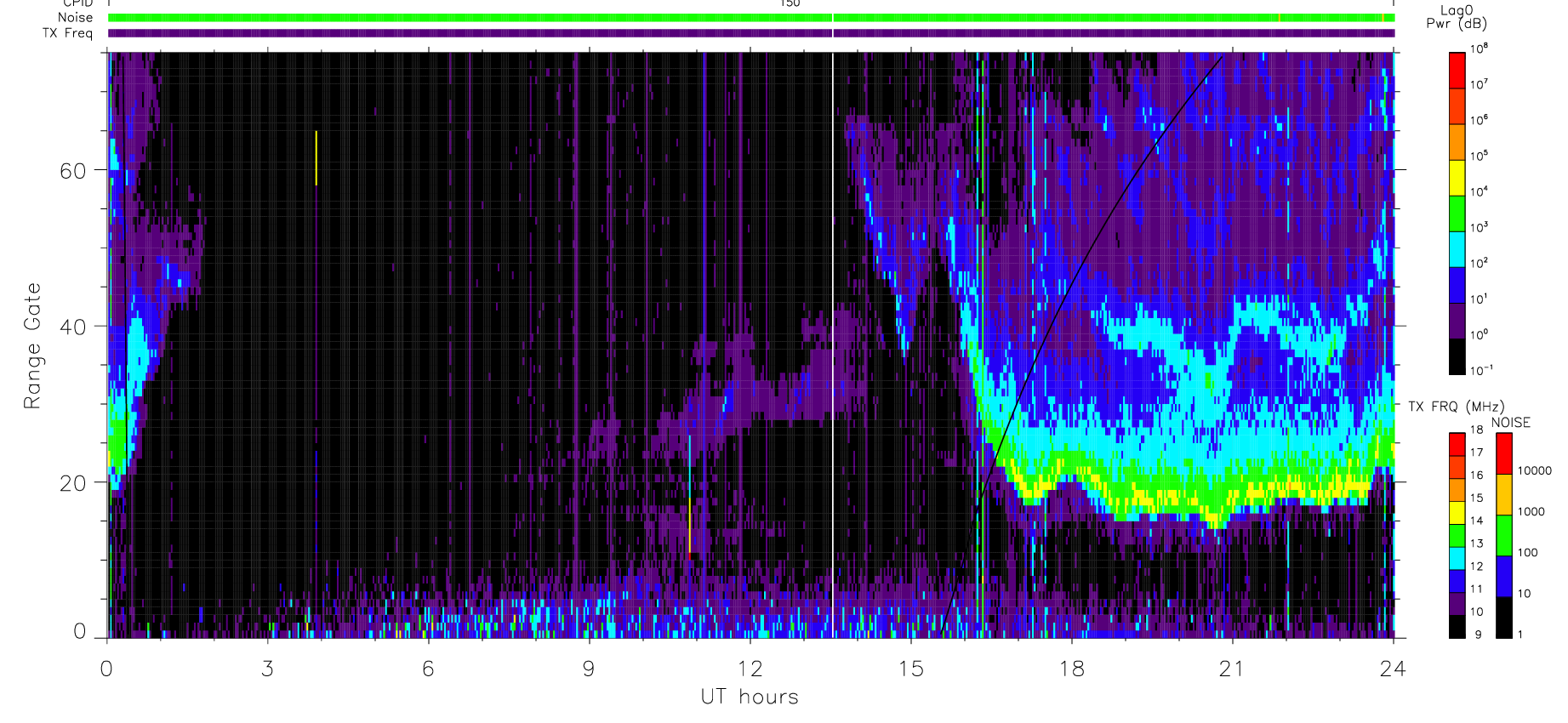This screenshot has width=1568, height=723.
Task: Pick the cyan segment of TX FRQ colorbar
Action: click(x=1457, y=558)
